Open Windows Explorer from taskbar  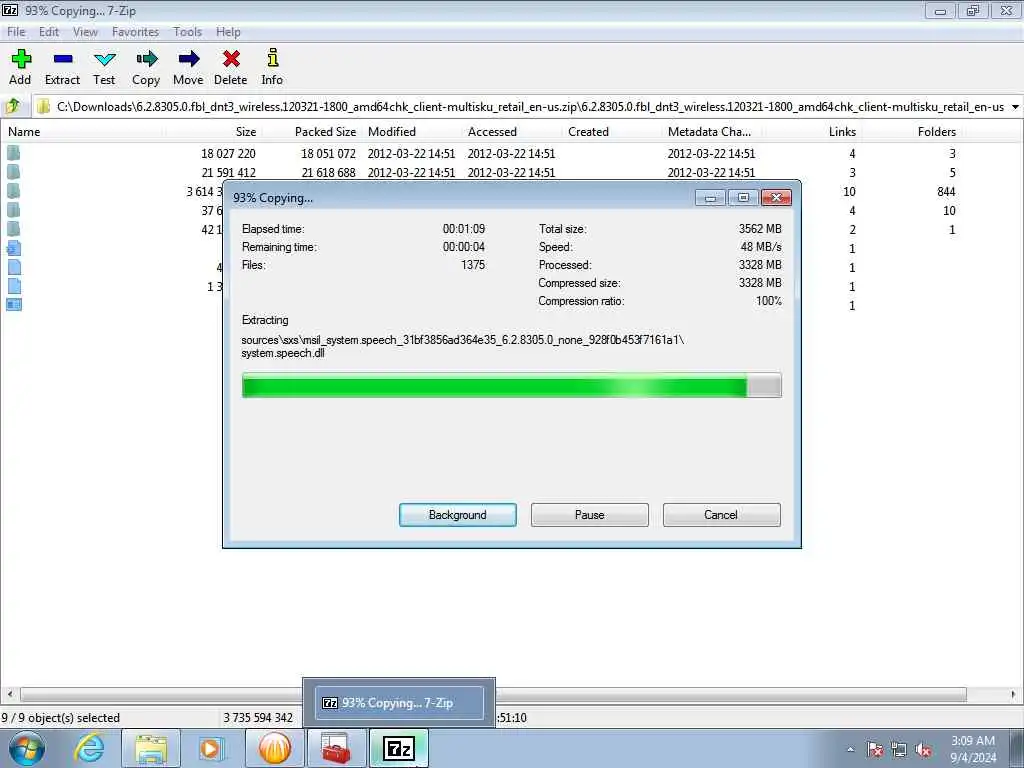pos(151,748)
